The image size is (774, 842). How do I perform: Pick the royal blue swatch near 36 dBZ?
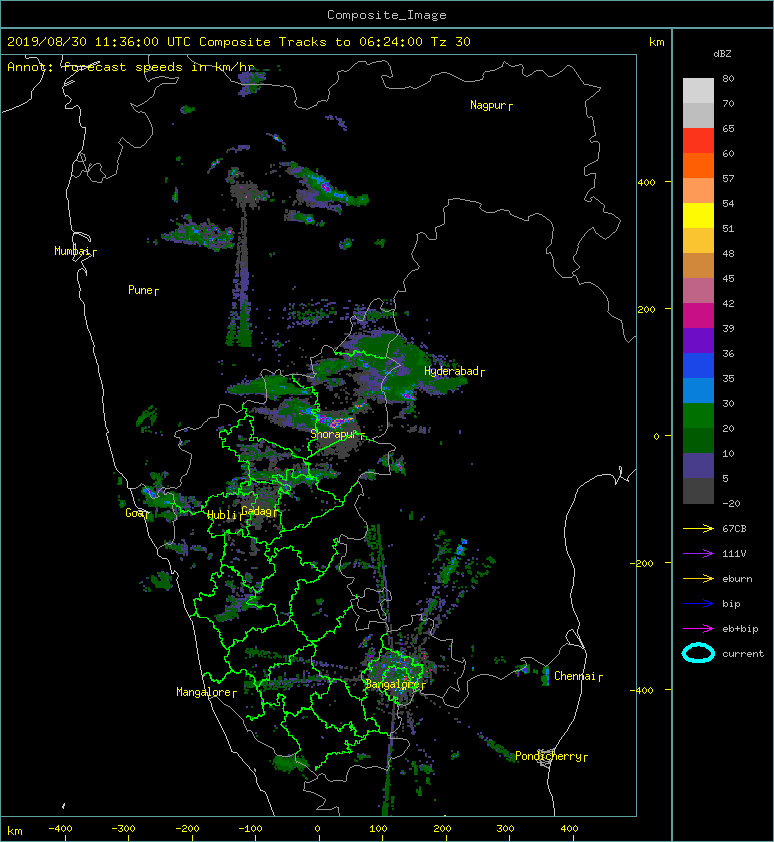pyautogui.click(x=698, y=366)
